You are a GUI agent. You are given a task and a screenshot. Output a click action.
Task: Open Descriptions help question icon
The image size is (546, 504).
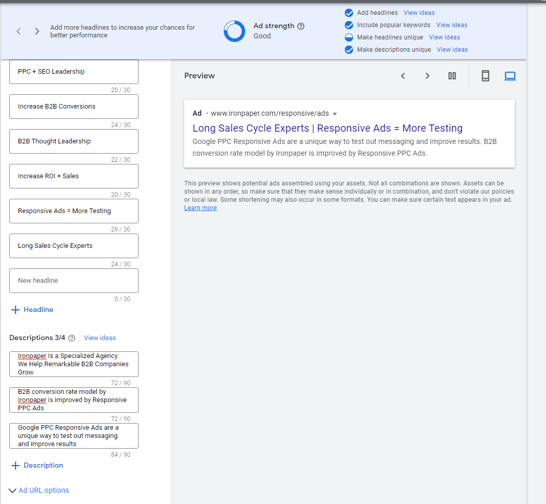point(72,338)
